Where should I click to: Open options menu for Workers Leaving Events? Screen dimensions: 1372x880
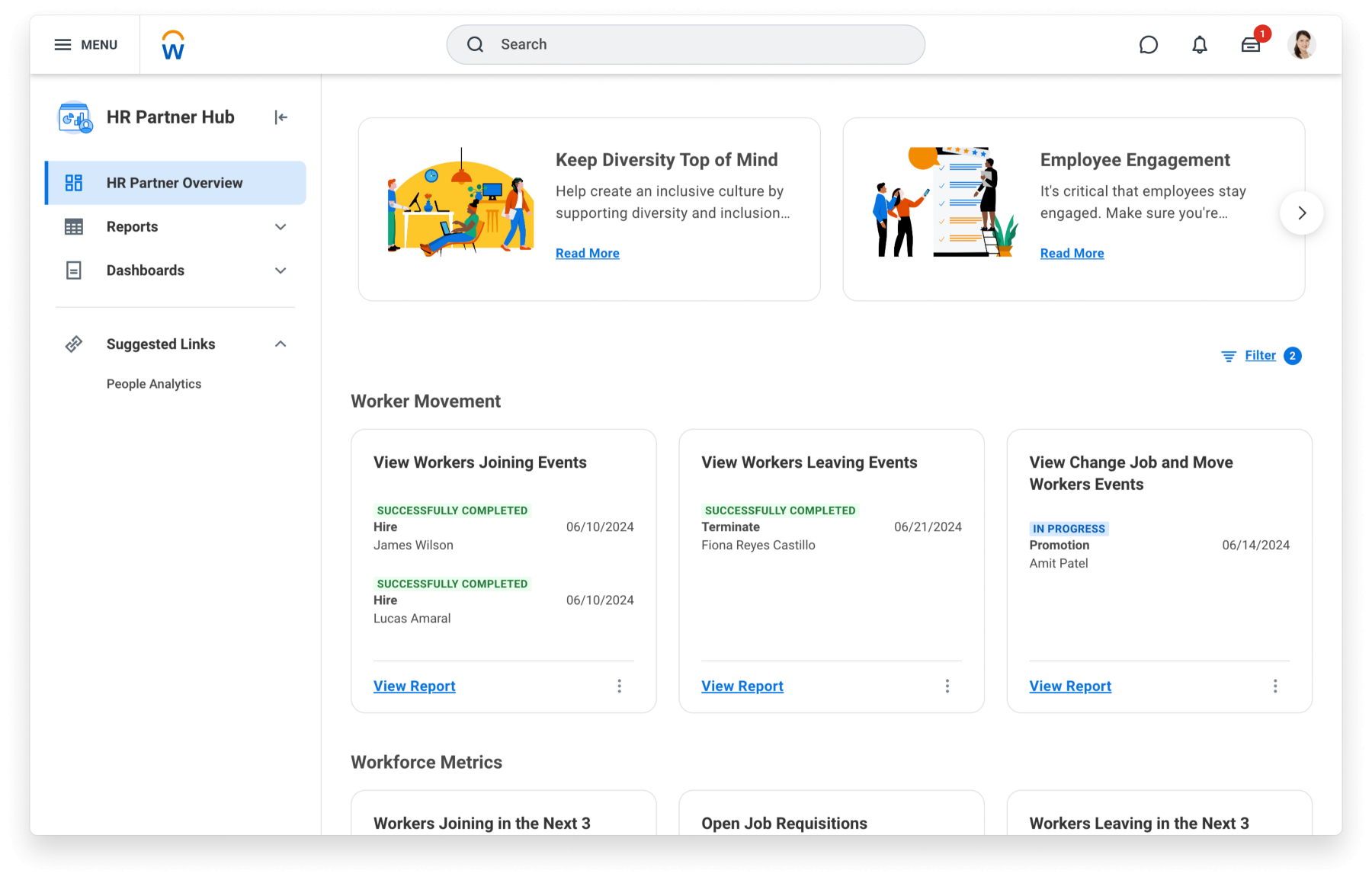(x=947, y=686)
